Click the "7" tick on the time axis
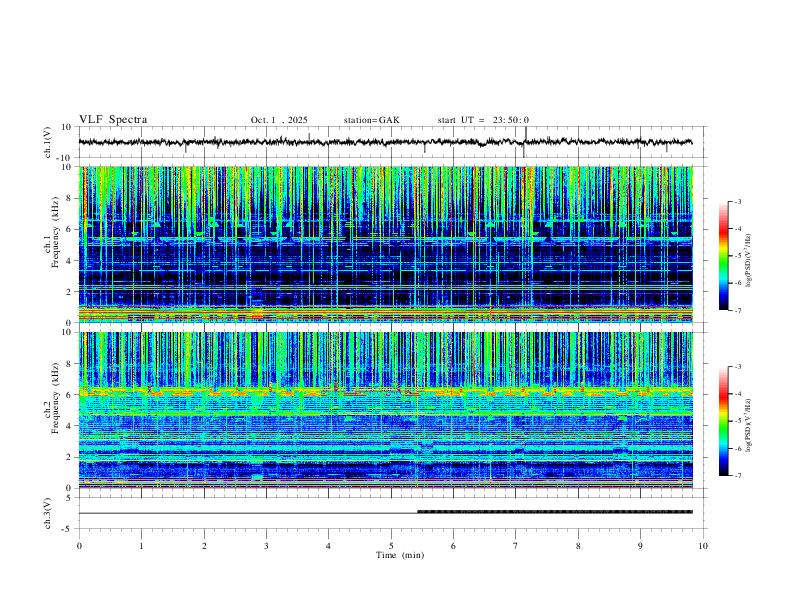This screenshot has height=612, width=792. [x=516, y=546]
